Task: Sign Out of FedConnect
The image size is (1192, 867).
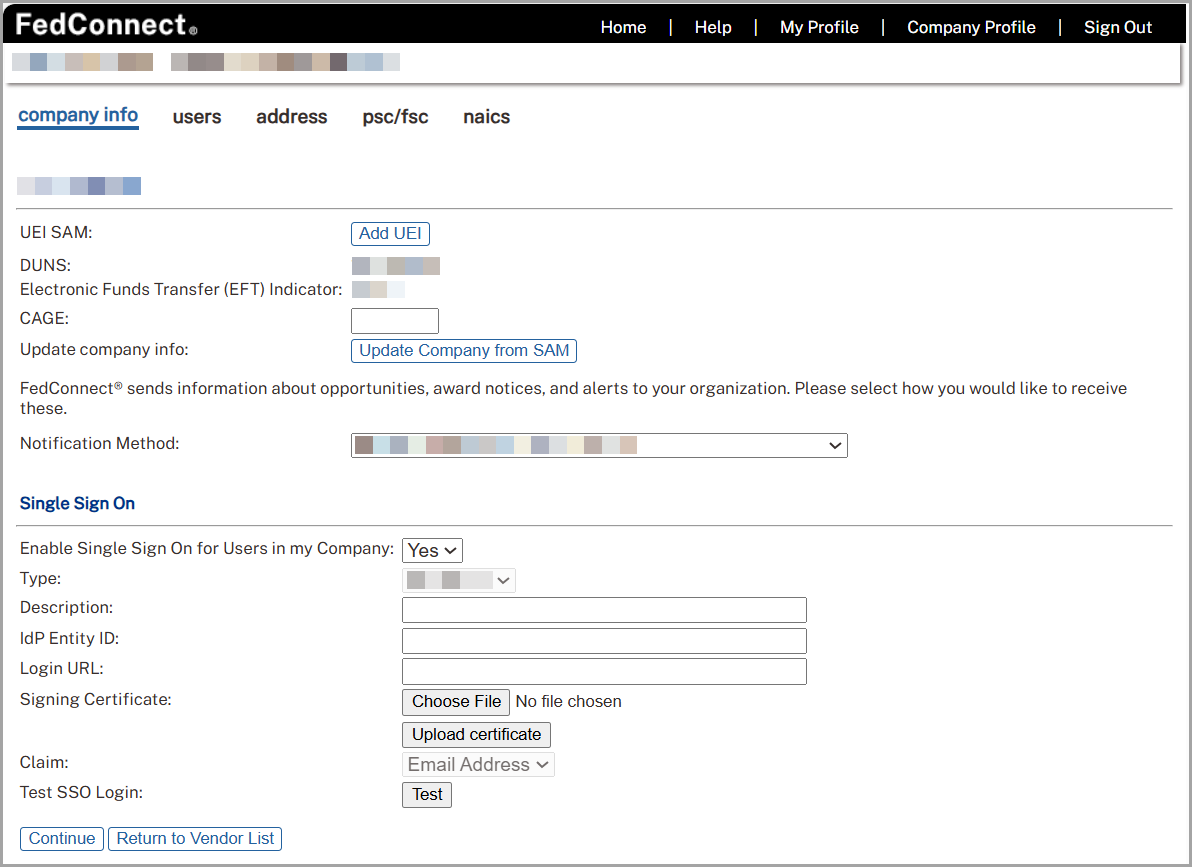Action: point(1118,27)
